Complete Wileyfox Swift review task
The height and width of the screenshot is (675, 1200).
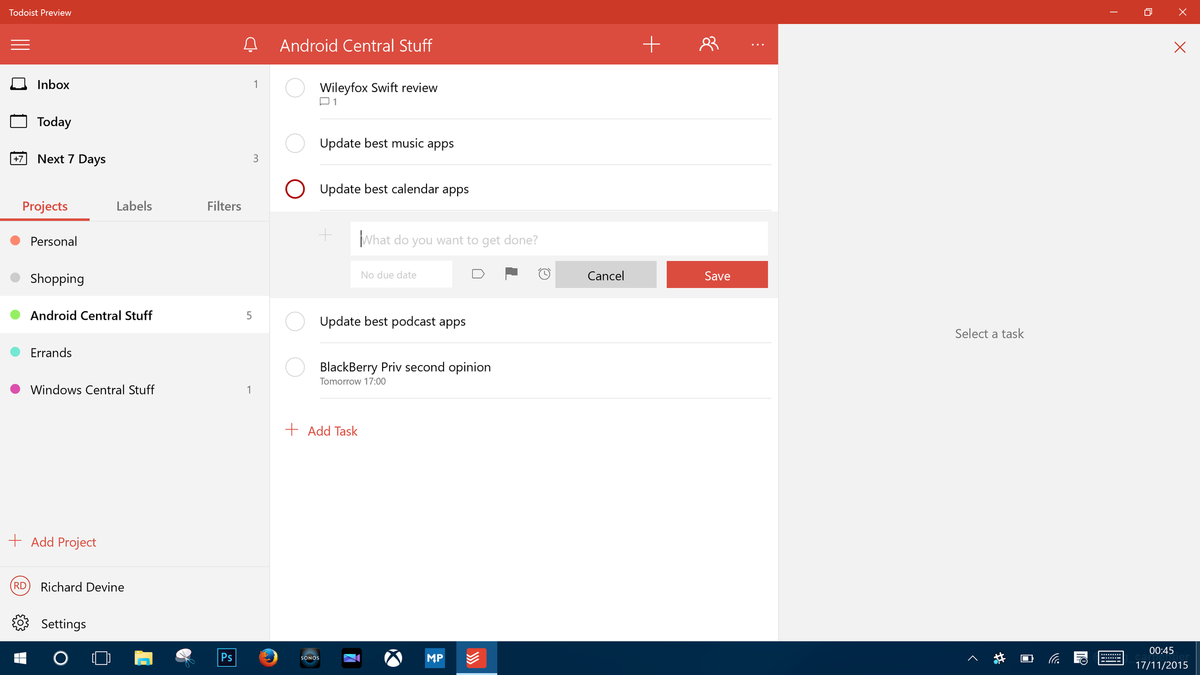[x=295, y=88]
